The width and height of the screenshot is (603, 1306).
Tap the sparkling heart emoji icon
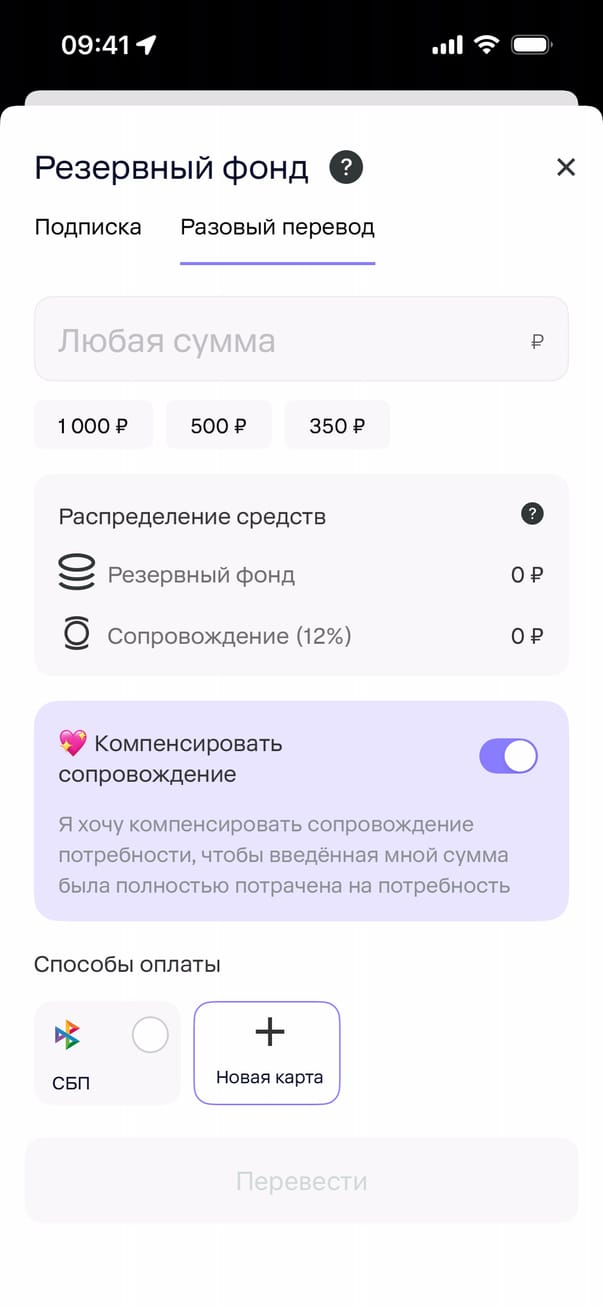pyautogui.click(x=72, y=743)
